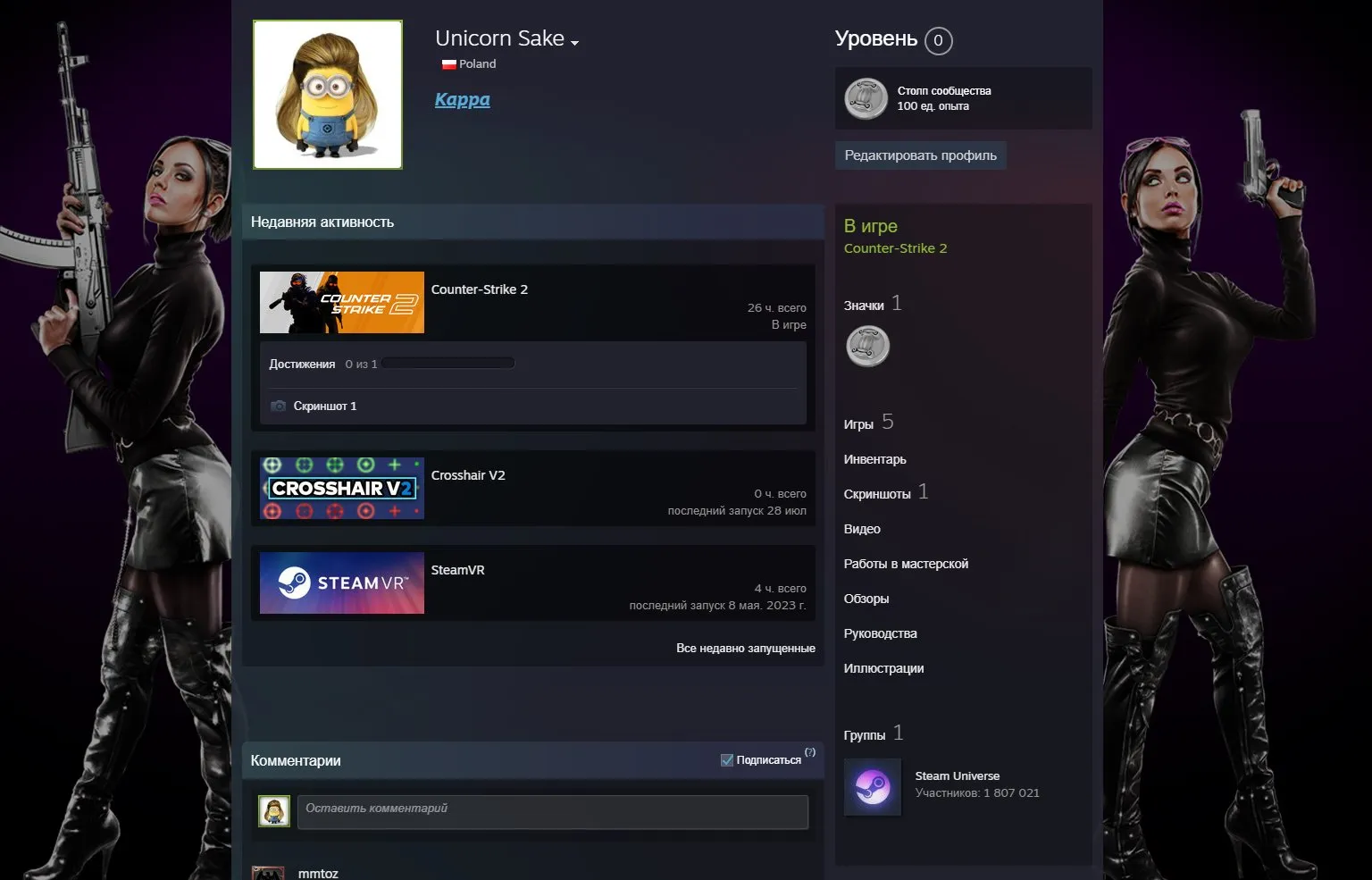Open the Crosshair V2 game banner
The width and height of the screenshot is (1372, 880).
click(342, 489)
